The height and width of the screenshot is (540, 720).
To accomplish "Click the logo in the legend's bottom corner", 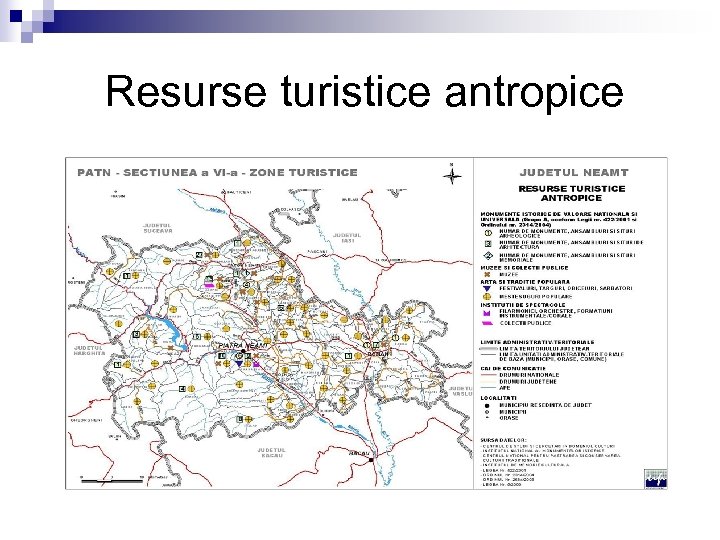I will [656, 479].
